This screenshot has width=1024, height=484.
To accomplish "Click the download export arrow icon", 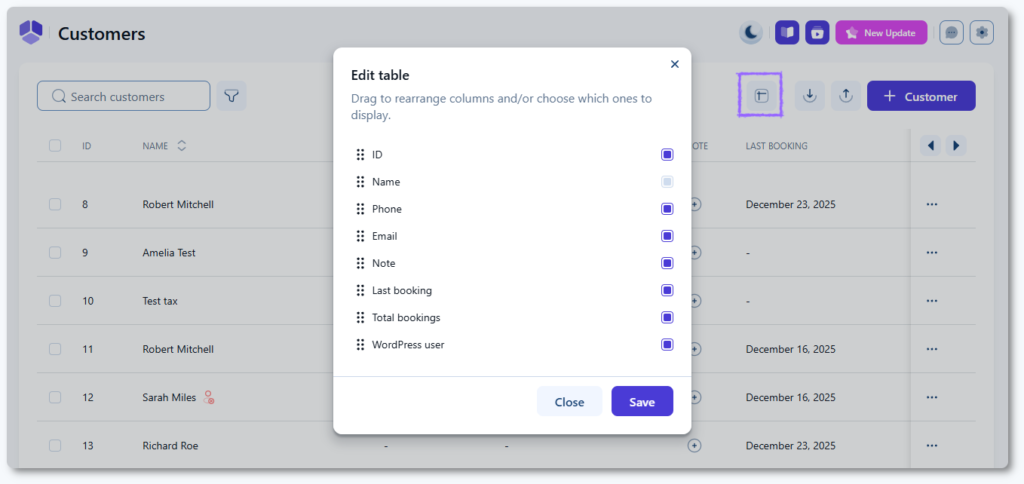I will coord(810,96).
